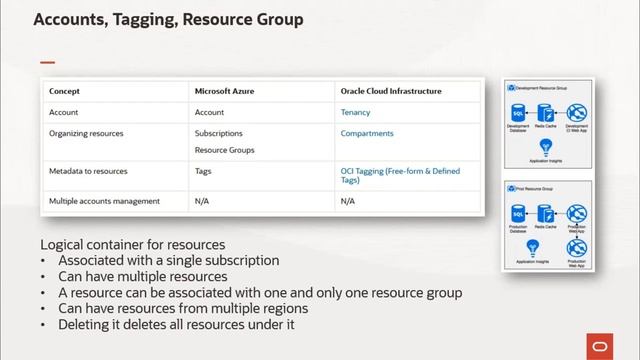Click the 'Prod Resource Group' label
The width and height of the screenshot is (640, 360).
(x=534, y=189)
